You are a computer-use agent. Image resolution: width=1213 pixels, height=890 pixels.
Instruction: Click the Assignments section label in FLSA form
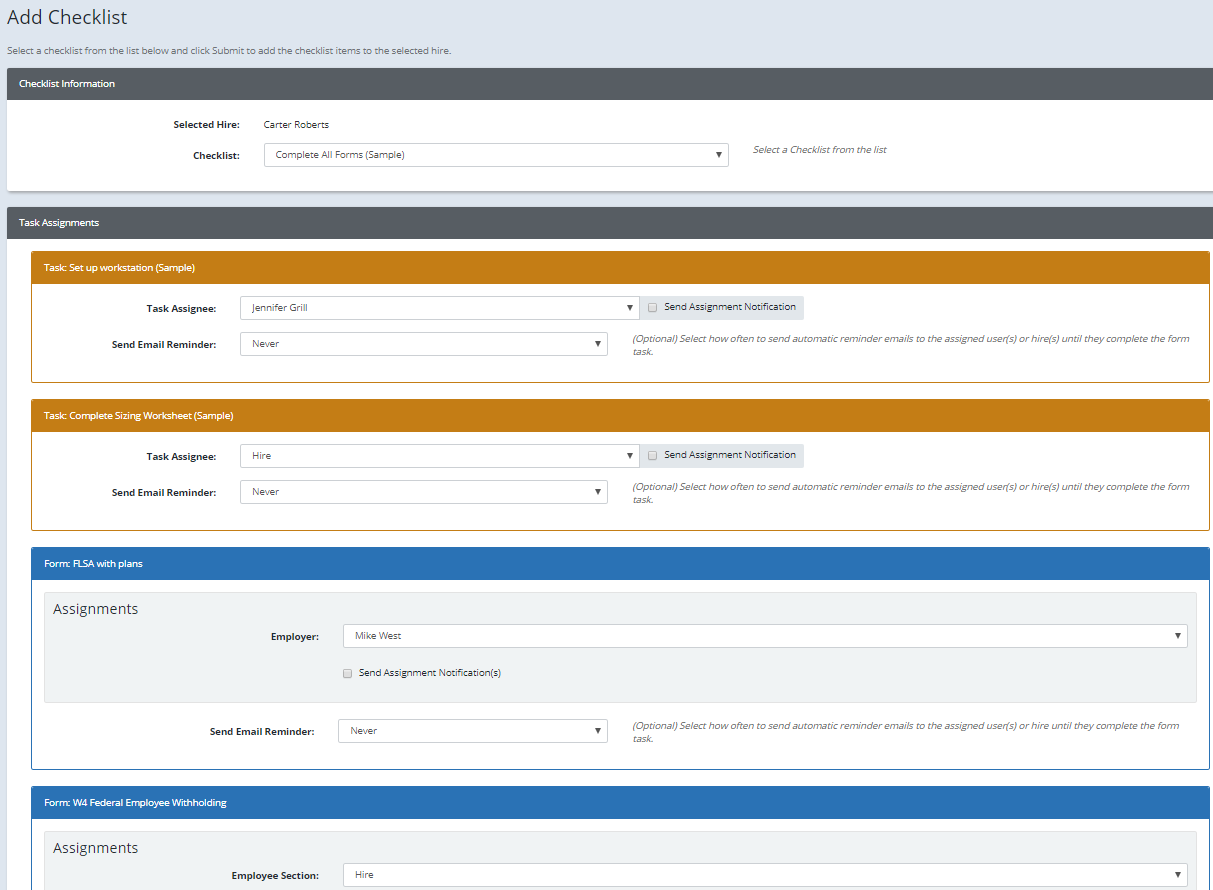(95, 608)
